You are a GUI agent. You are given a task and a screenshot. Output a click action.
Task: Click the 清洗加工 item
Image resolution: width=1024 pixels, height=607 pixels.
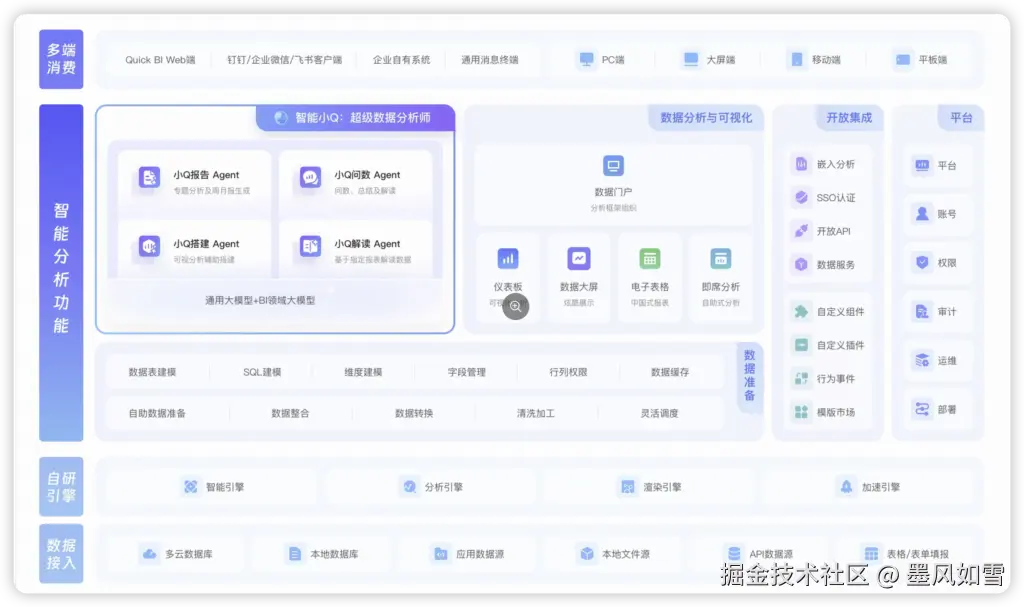(536, 413)
